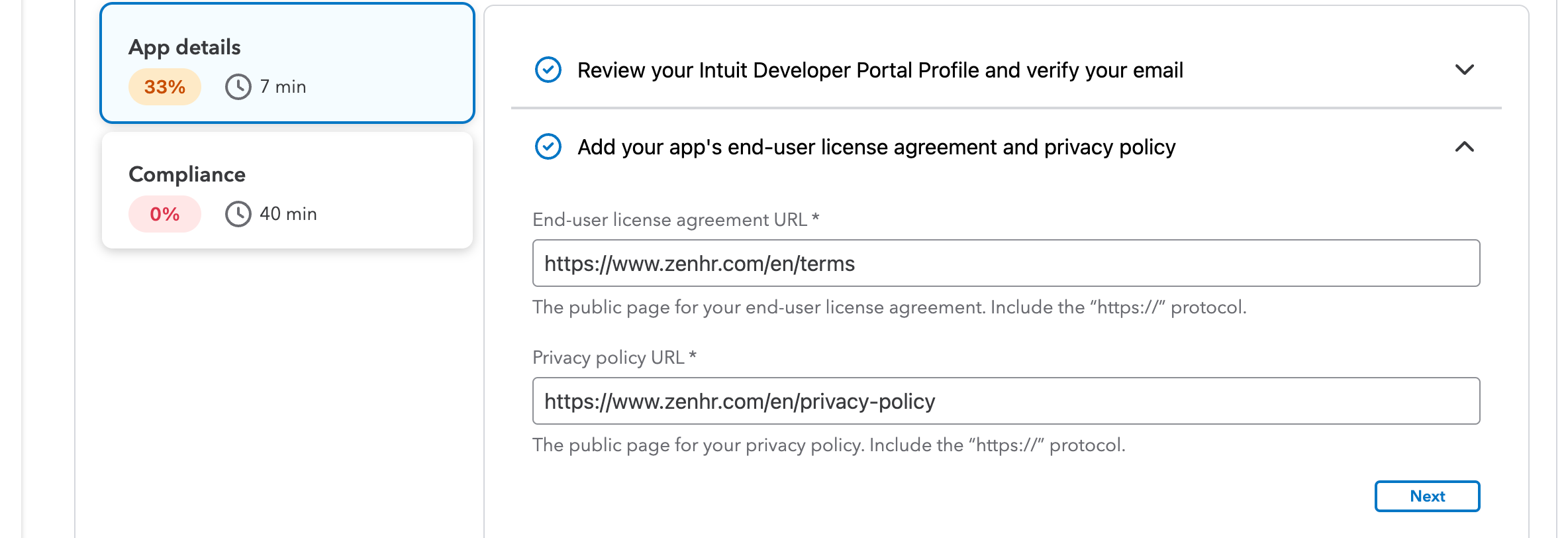The height and width of the screenshot is (538, 1568).
Task: Focus the End-user license agreement URL field
Action: click(1006, 263)
